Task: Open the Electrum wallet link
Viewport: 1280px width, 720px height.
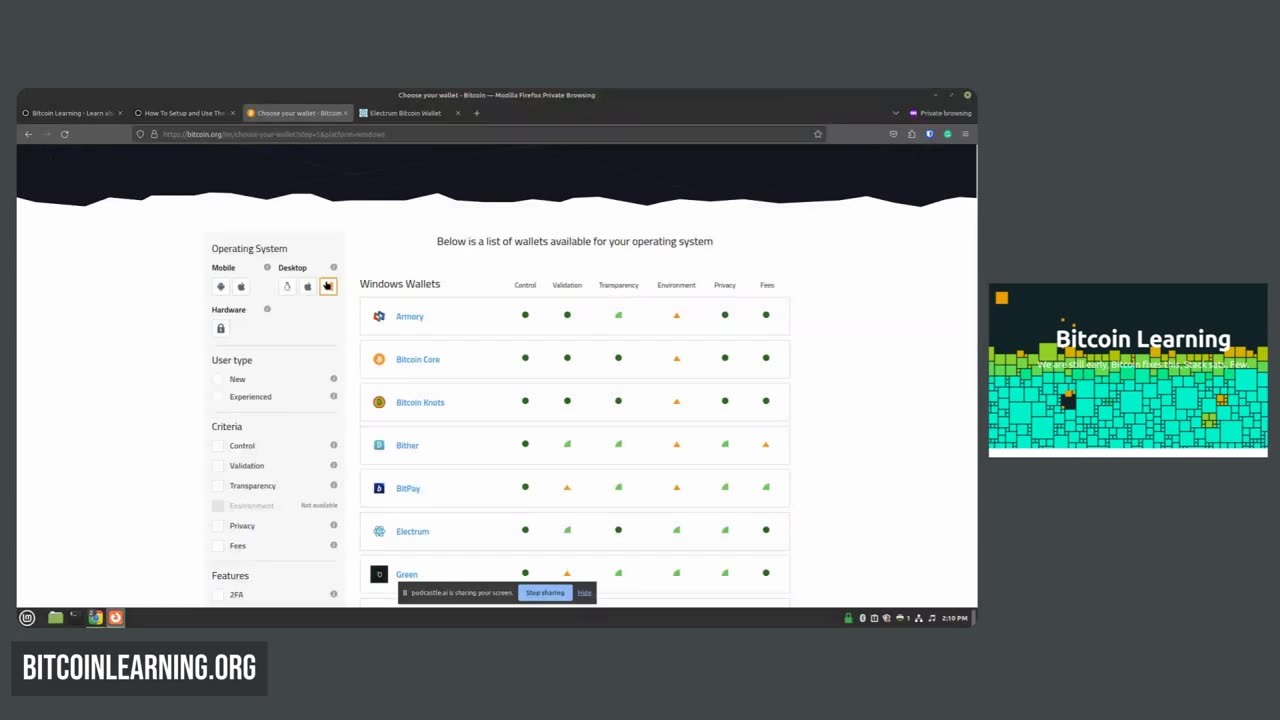Action: (x=412, y=531)
